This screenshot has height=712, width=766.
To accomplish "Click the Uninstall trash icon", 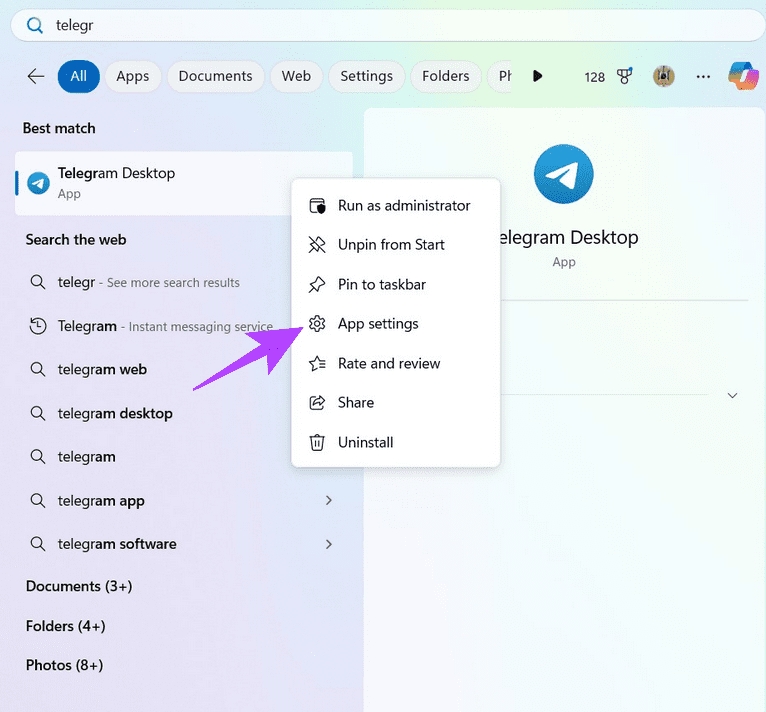I will click(317, 442).
